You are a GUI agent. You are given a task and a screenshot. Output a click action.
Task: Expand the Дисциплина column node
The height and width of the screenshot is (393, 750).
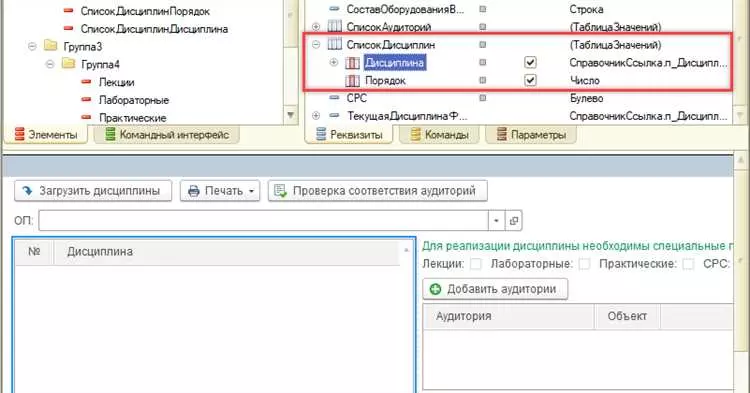pos(334,63)
